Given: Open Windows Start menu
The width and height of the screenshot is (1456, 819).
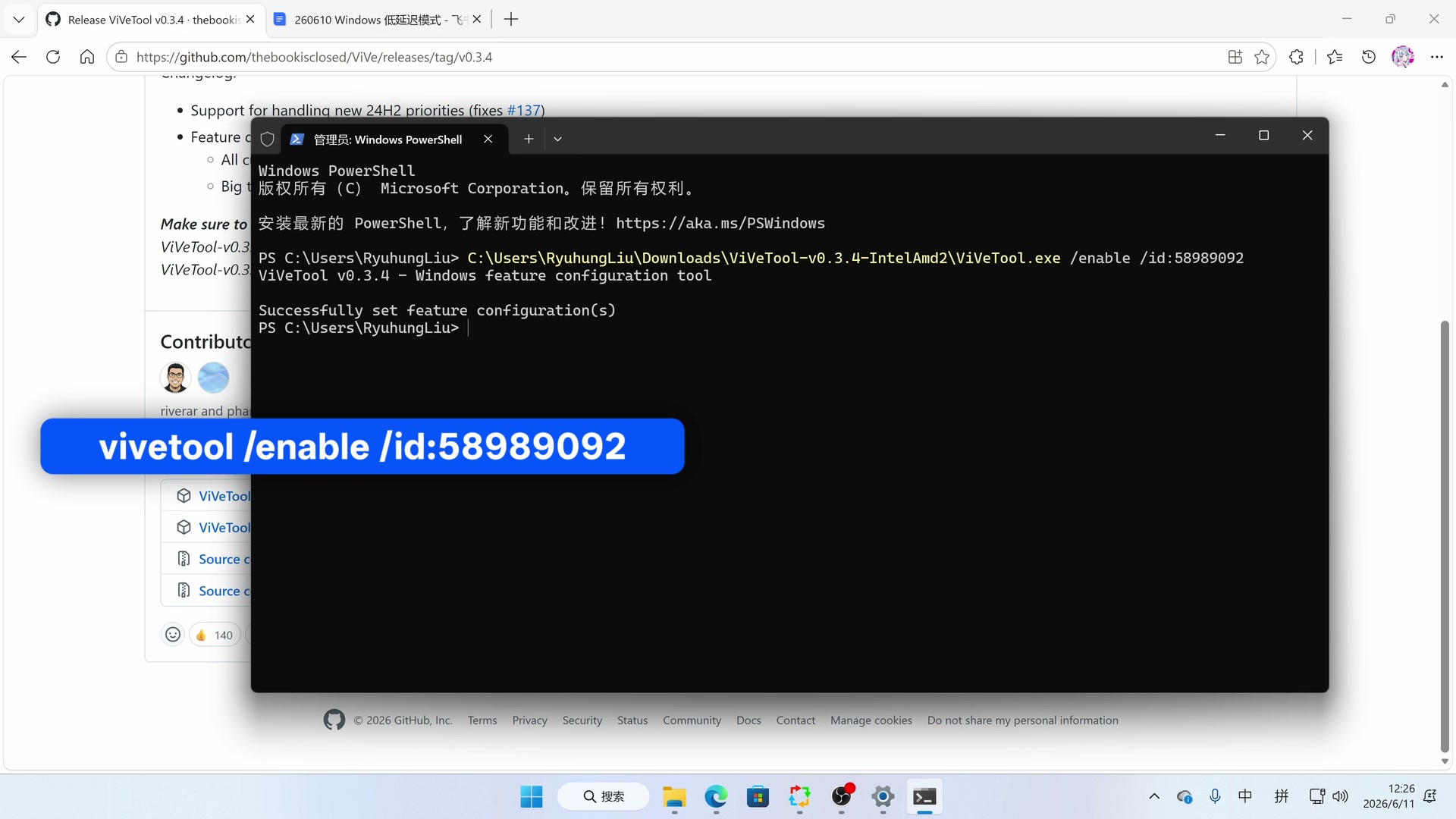Looking at the screenshot, I should tap(532, 797).
